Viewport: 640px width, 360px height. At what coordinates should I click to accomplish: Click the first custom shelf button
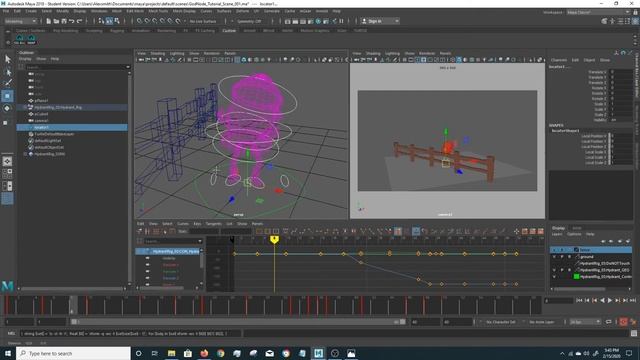point(19,40)
